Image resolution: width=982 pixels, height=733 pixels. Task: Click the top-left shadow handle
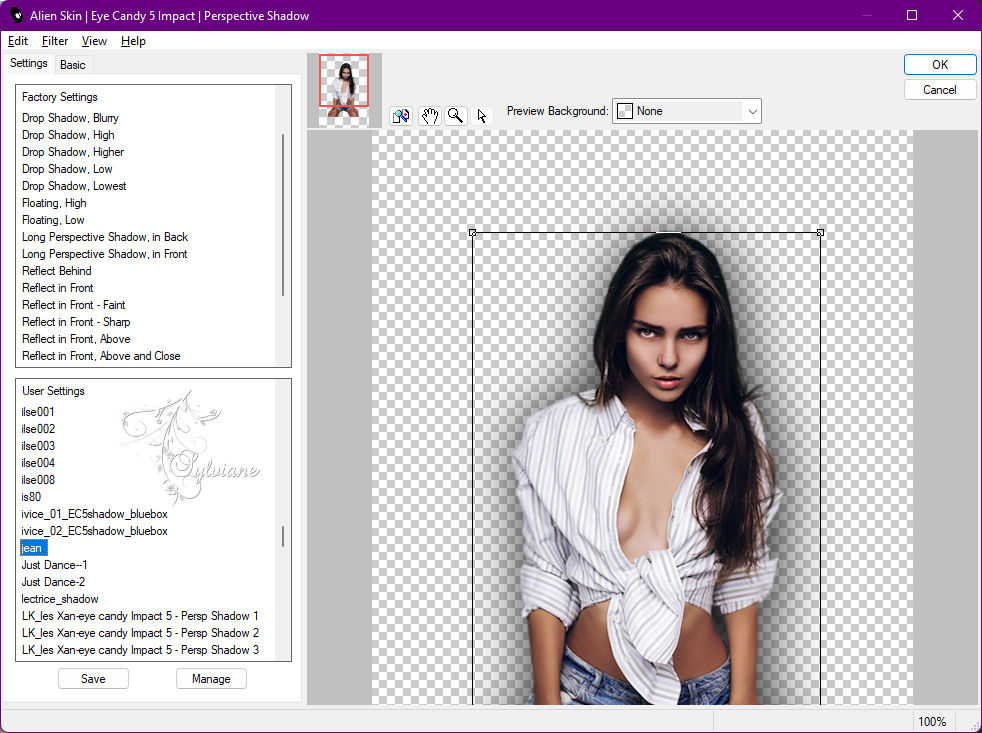473,232
